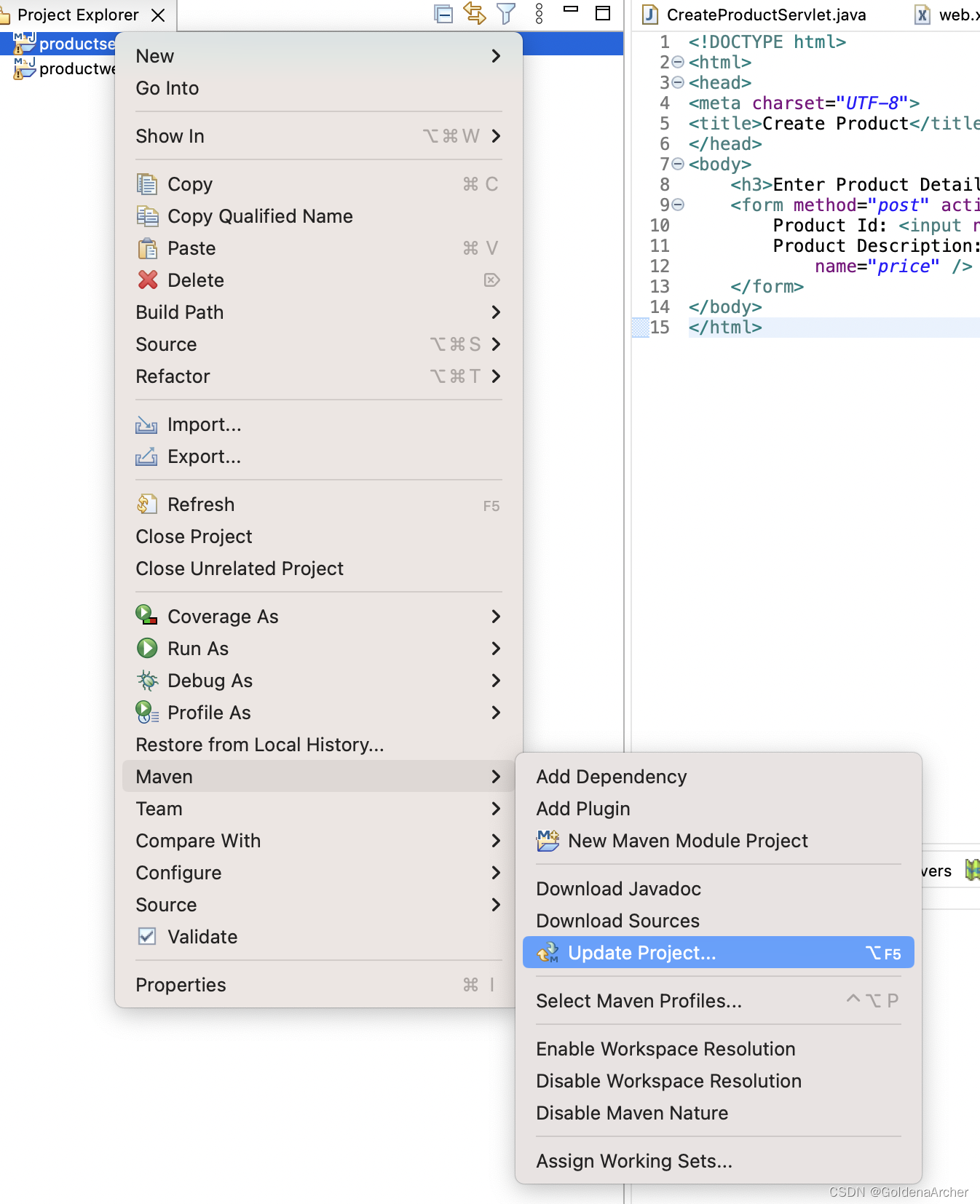Expand the New submenu arrow
Image resolution: width=980 pixels, height=1204 pixels.
496,56
